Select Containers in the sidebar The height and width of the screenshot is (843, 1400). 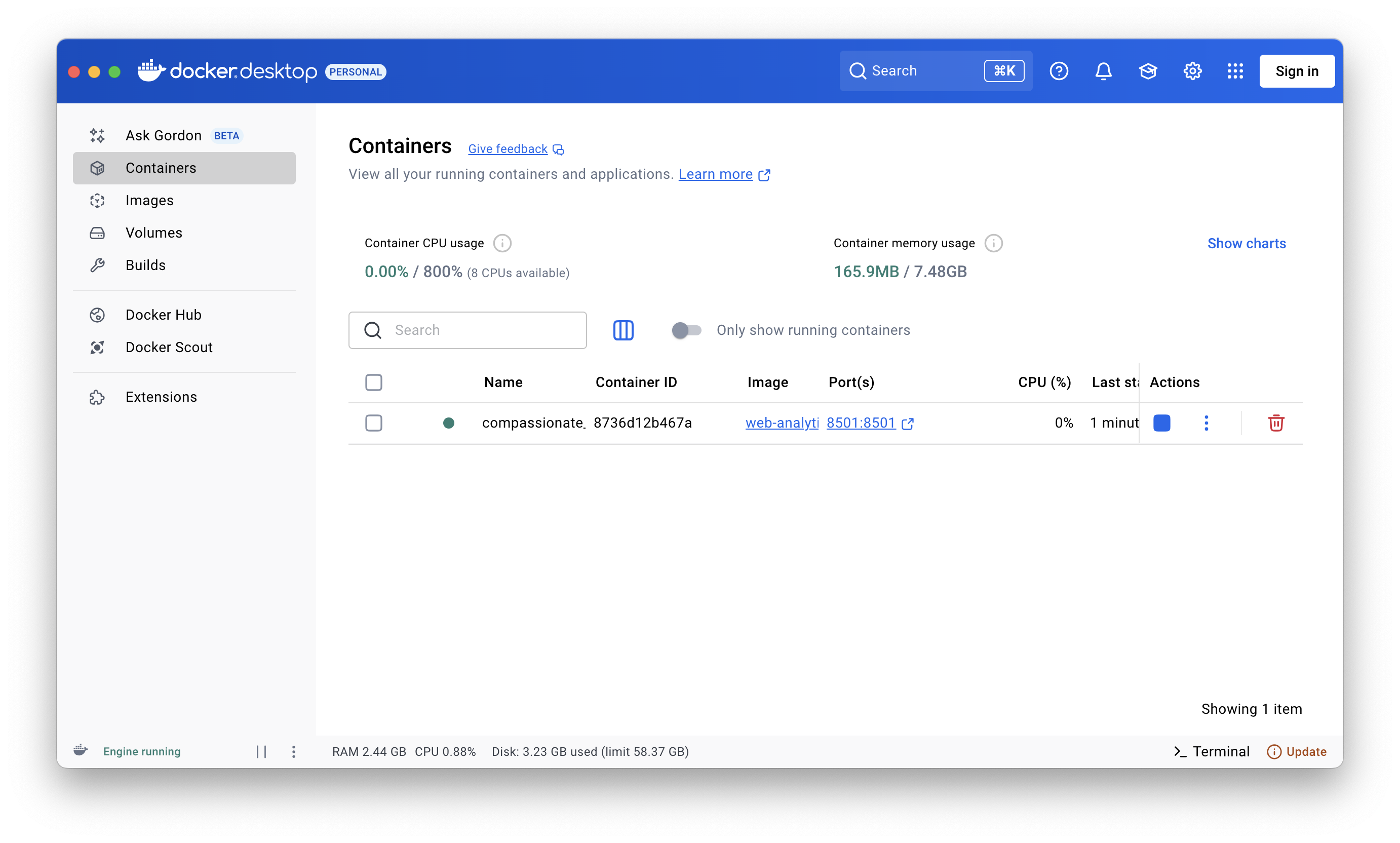pos(184,168)
